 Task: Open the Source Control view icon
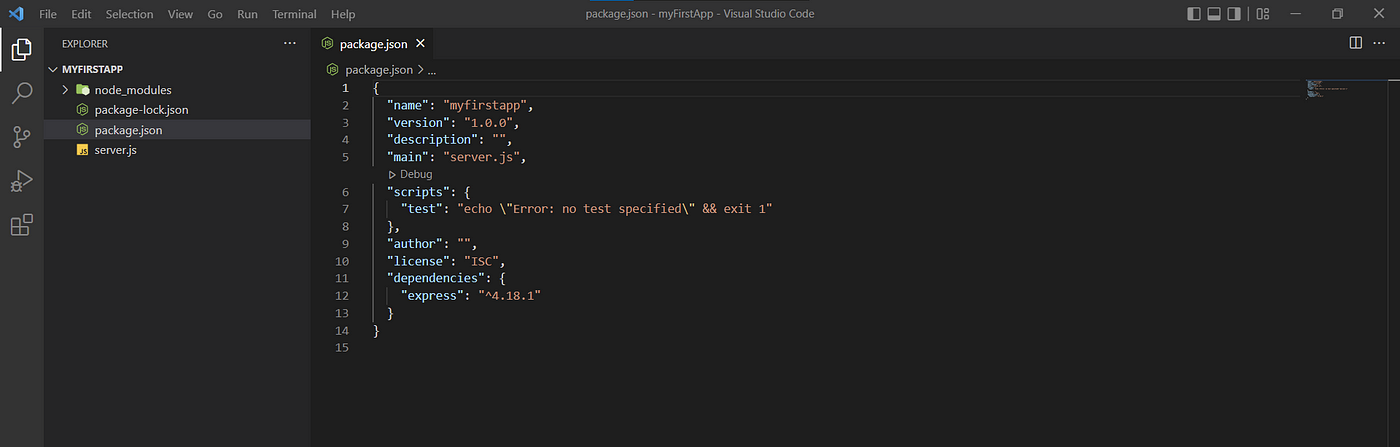click(21, 137)
